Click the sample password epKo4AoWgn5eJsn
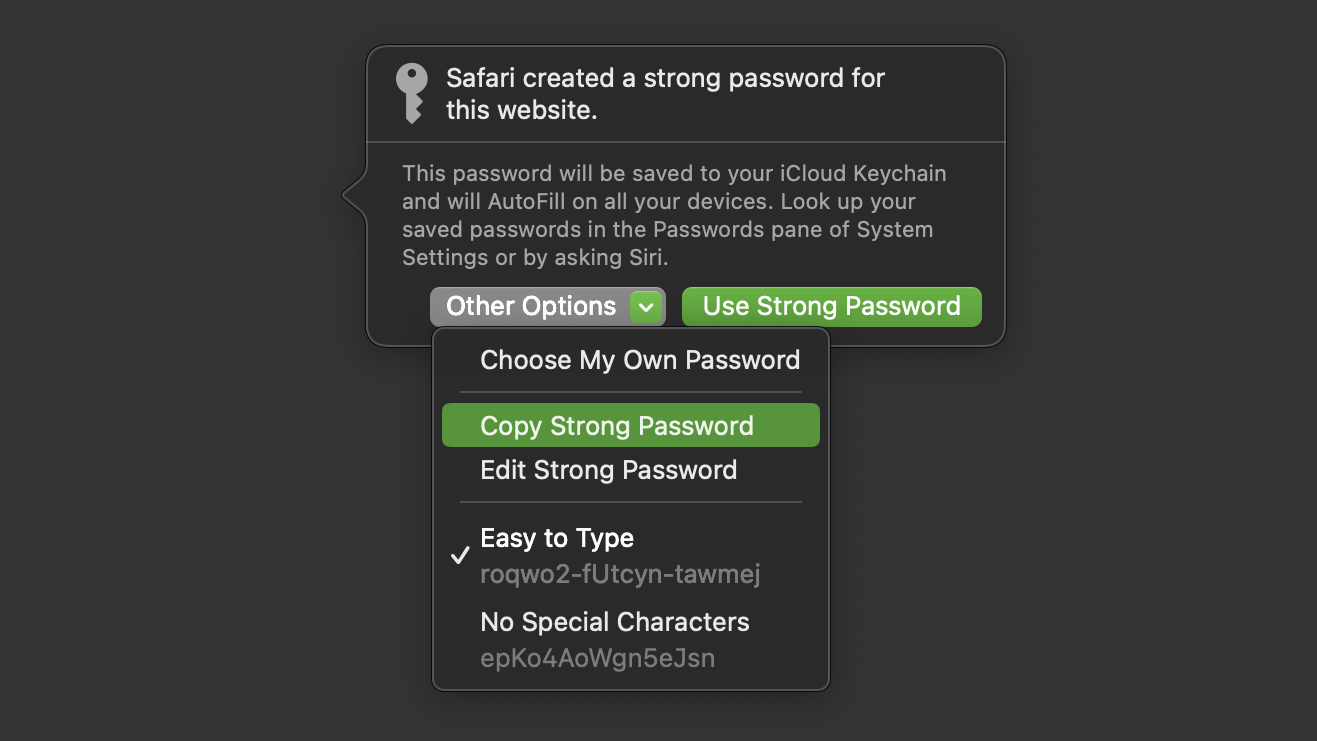 pos(597,658)
